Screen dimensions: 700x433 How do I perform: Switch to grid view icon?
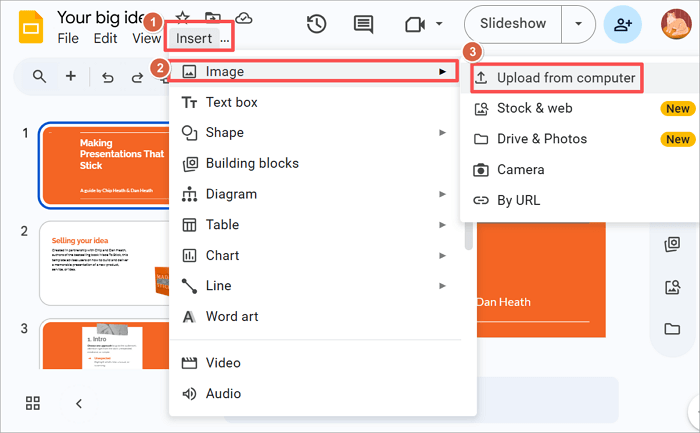click(x=33, y=403)
